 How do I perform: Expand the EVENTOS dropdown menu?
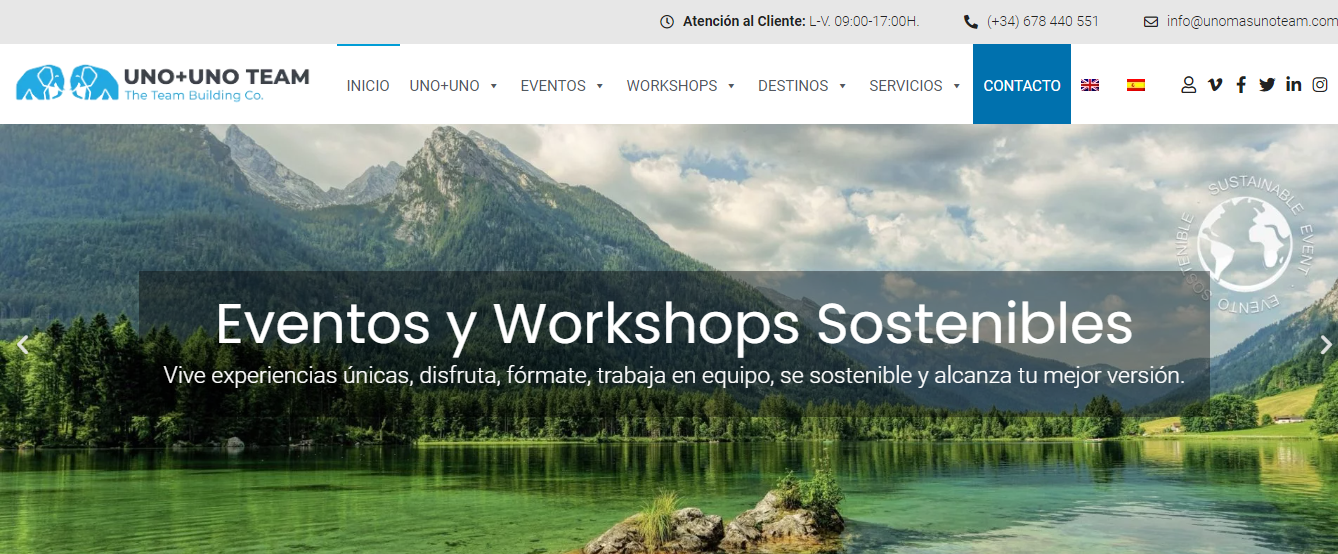[562, 86]
